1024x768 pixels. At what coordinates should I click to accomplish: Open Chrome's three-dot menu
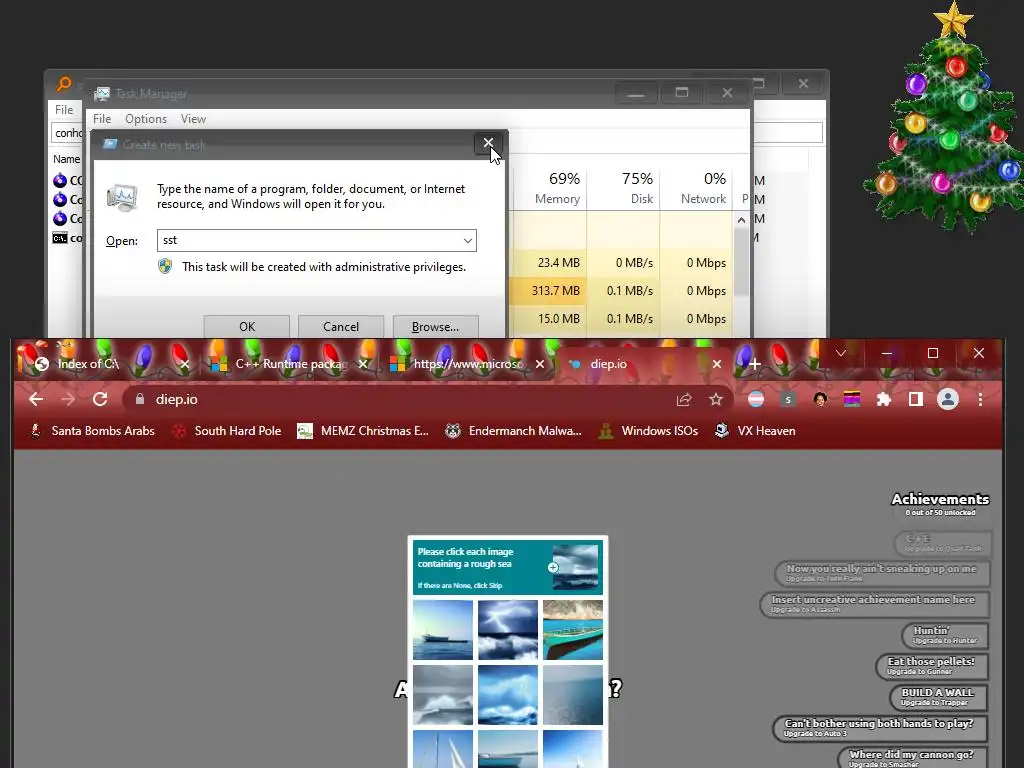pyautogui.click(x=980, y=399)
